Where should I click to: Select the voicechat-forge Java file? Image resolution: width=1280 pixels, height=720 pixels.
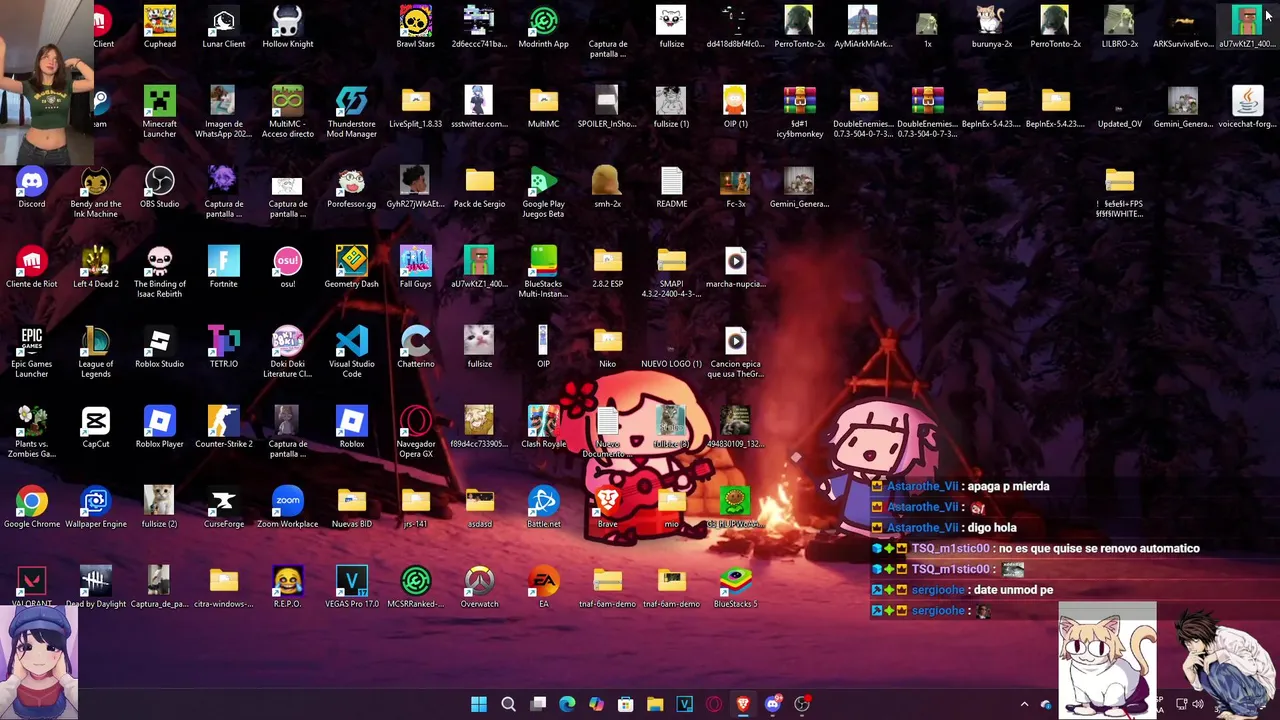tap(1248, 107)
